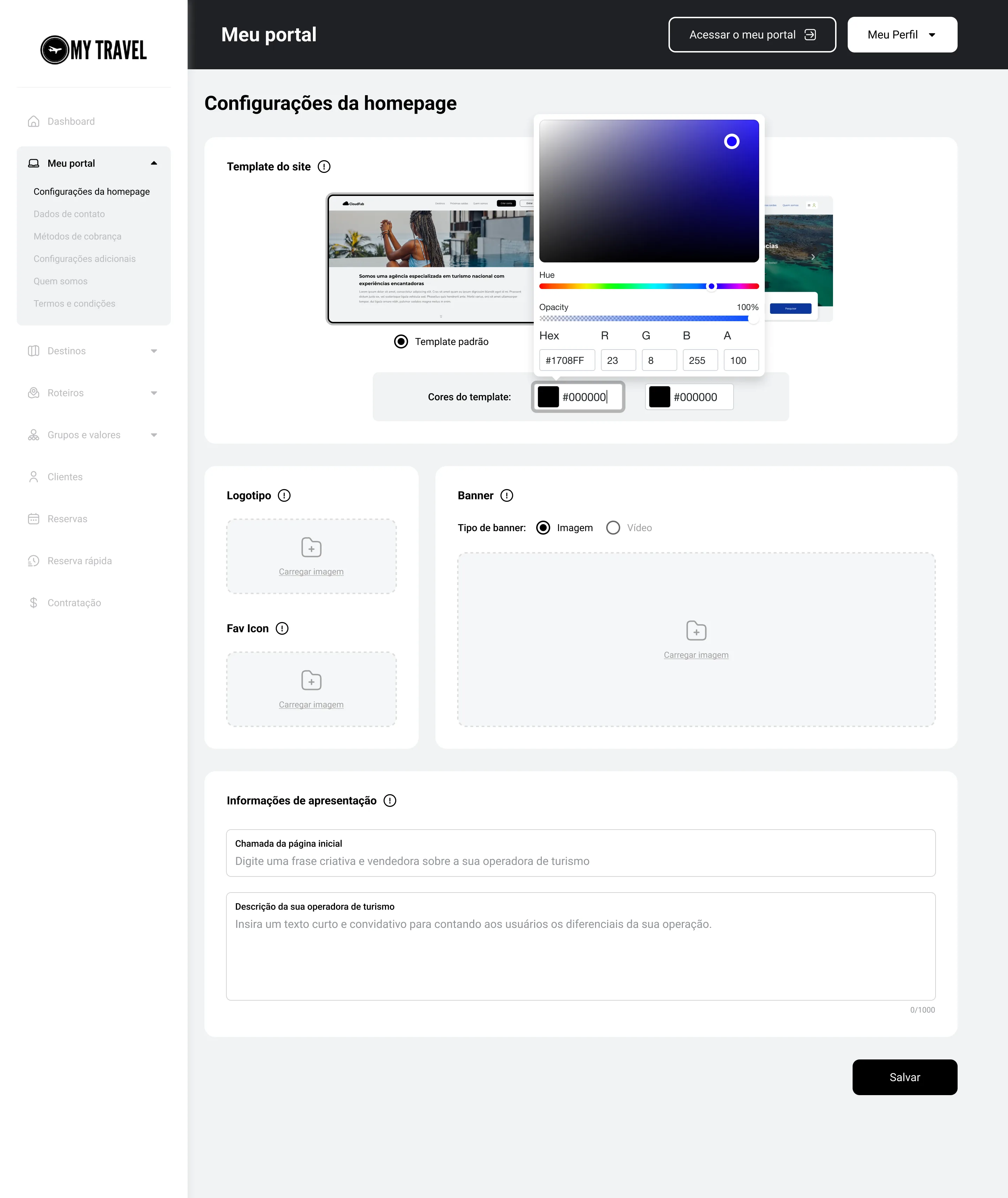1008x1198 pixels.
Task: Click the Logotipo upload folder icon
Action: (311, 547)
